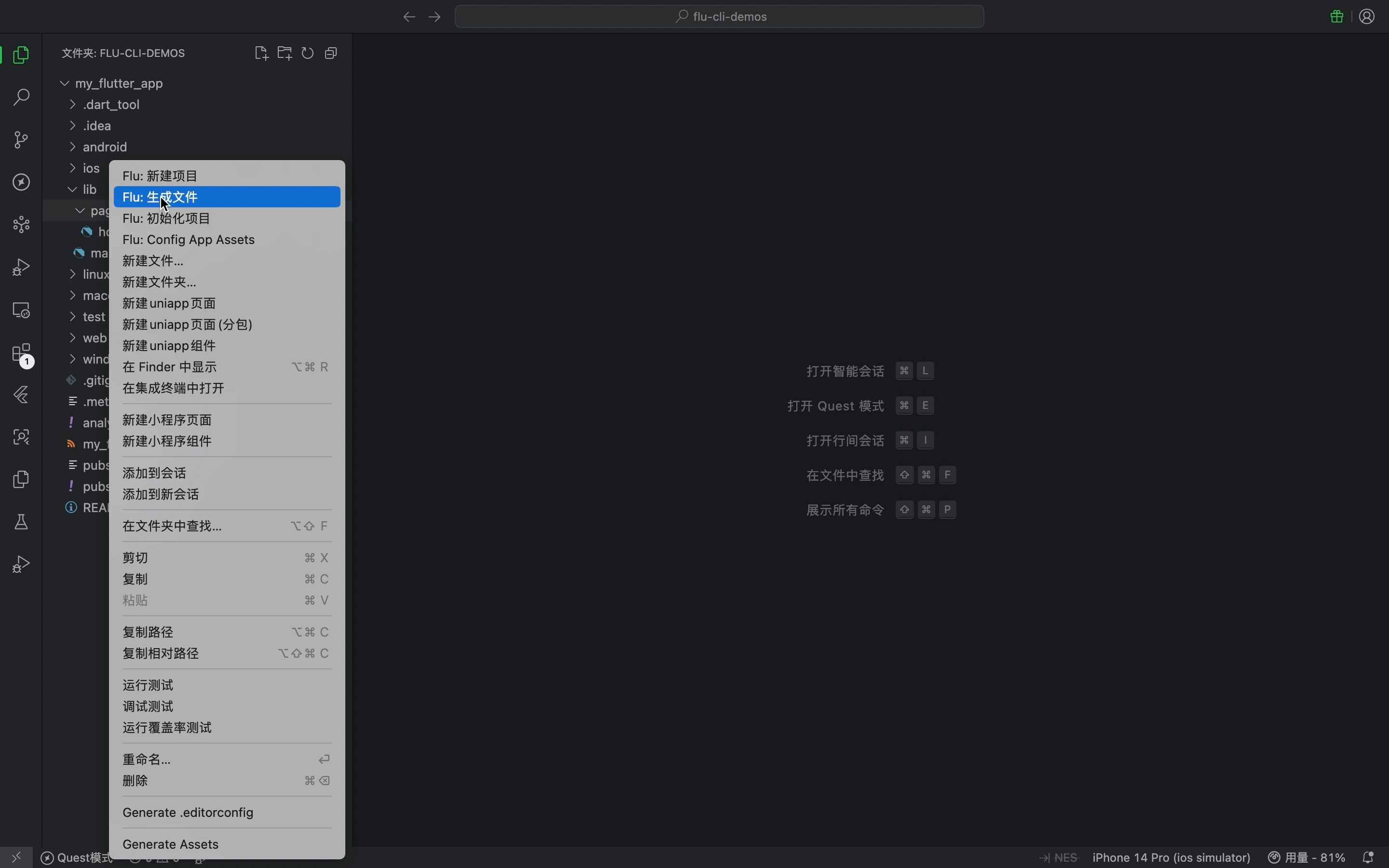Open the Search view in the sidebar
The image size is (1389, 868).
pyautogui.click(x=21, y=97)
